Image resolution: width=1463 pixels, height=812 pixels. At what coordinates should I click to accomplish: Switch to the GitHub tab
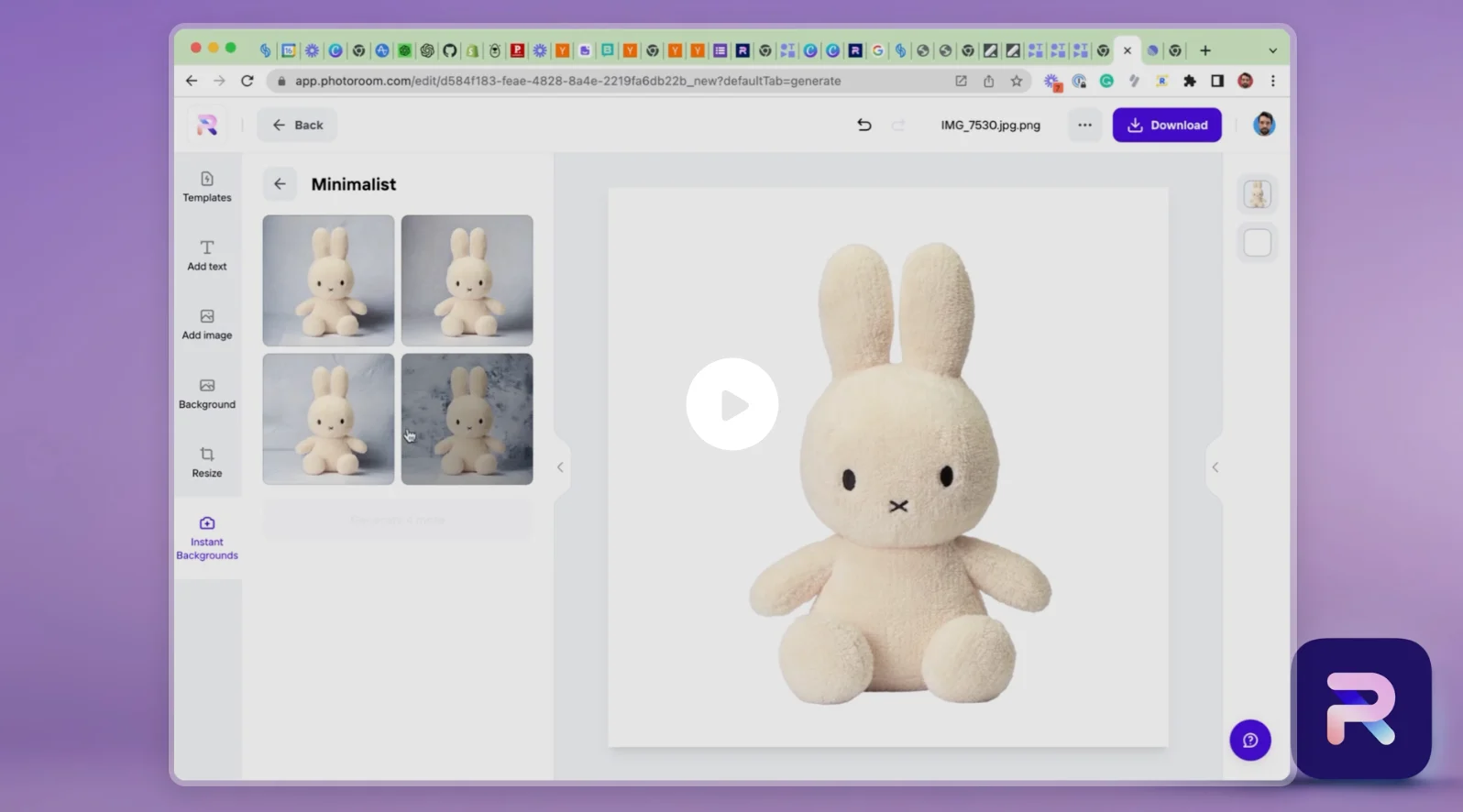[449, 50]
